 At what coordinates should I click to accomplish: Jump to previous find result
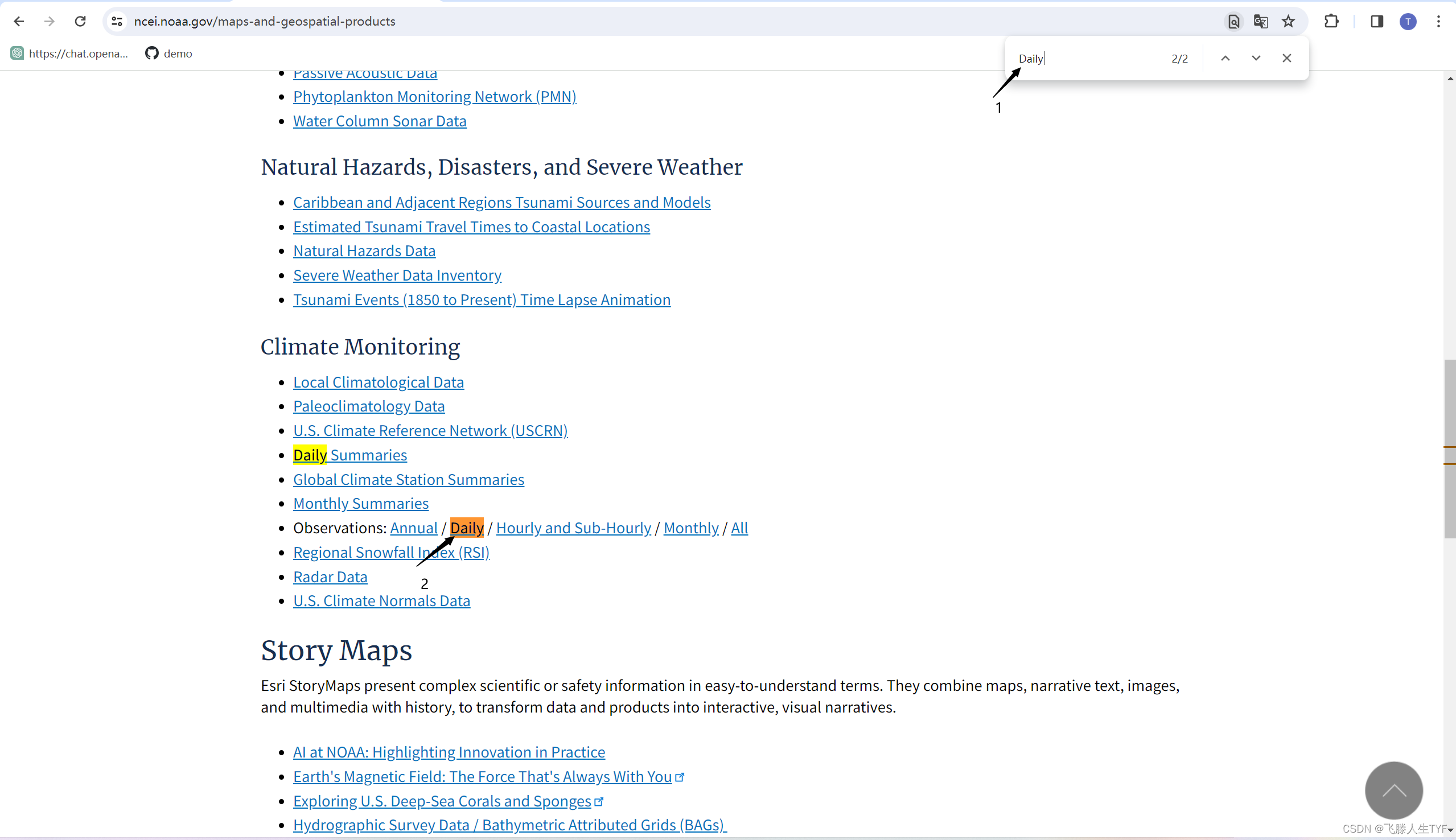tap(1225, 58)
